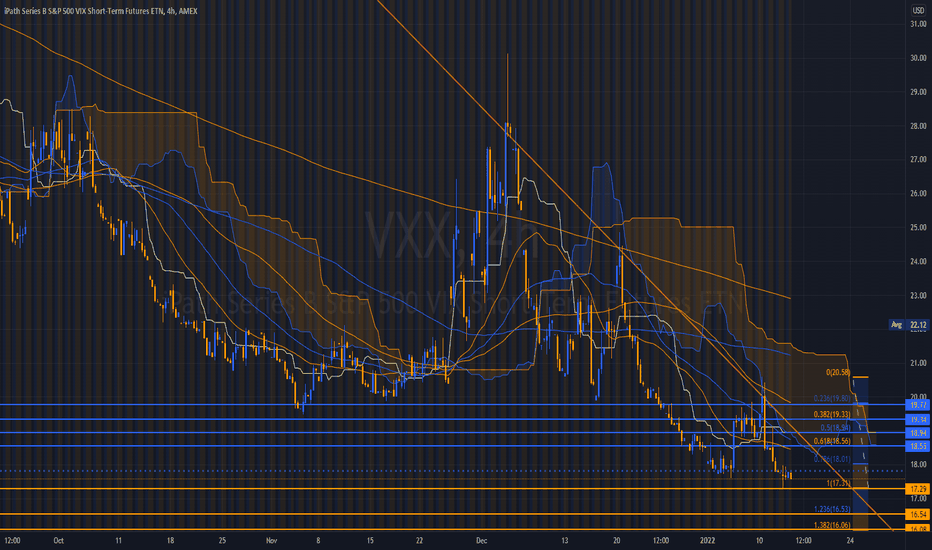Click Nov on the time axis
Viewport: 932px width, 550px height.
pos(272,540)
